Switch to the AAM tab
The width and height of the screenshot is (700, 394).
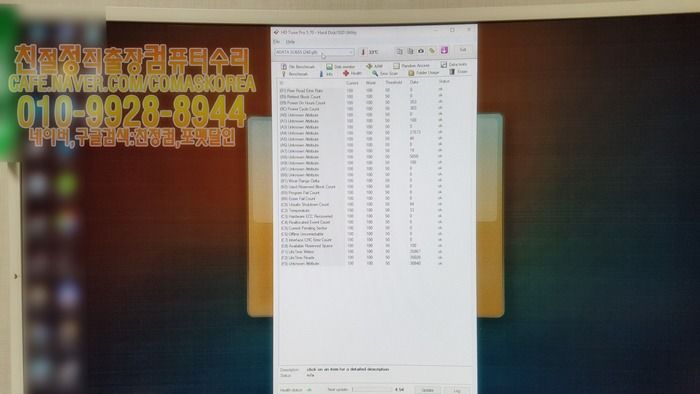(375, 66)
